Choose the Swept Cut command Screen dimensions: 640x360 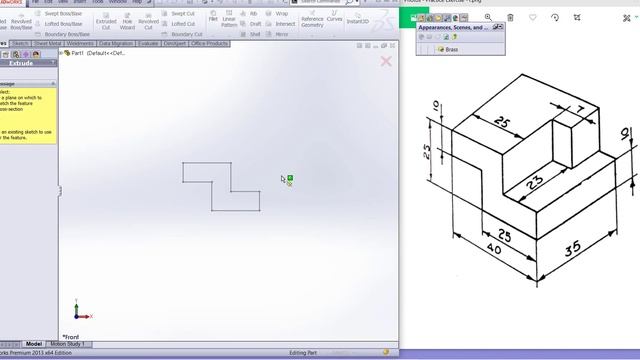pyautogui.click(x=178, y=13)
